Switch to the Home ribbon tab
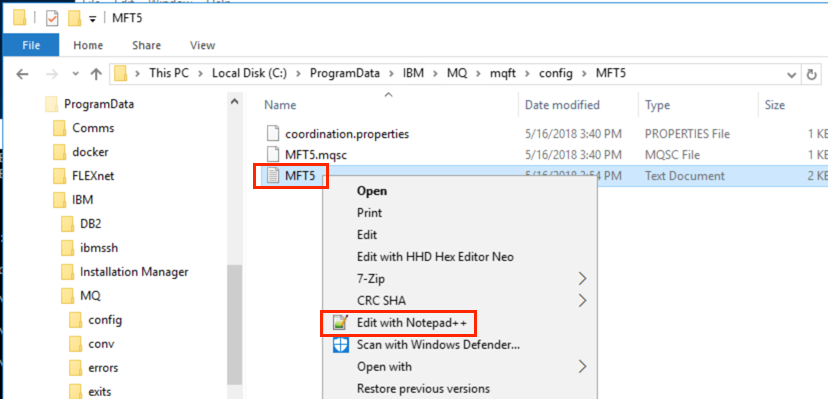 click(88, 45)
